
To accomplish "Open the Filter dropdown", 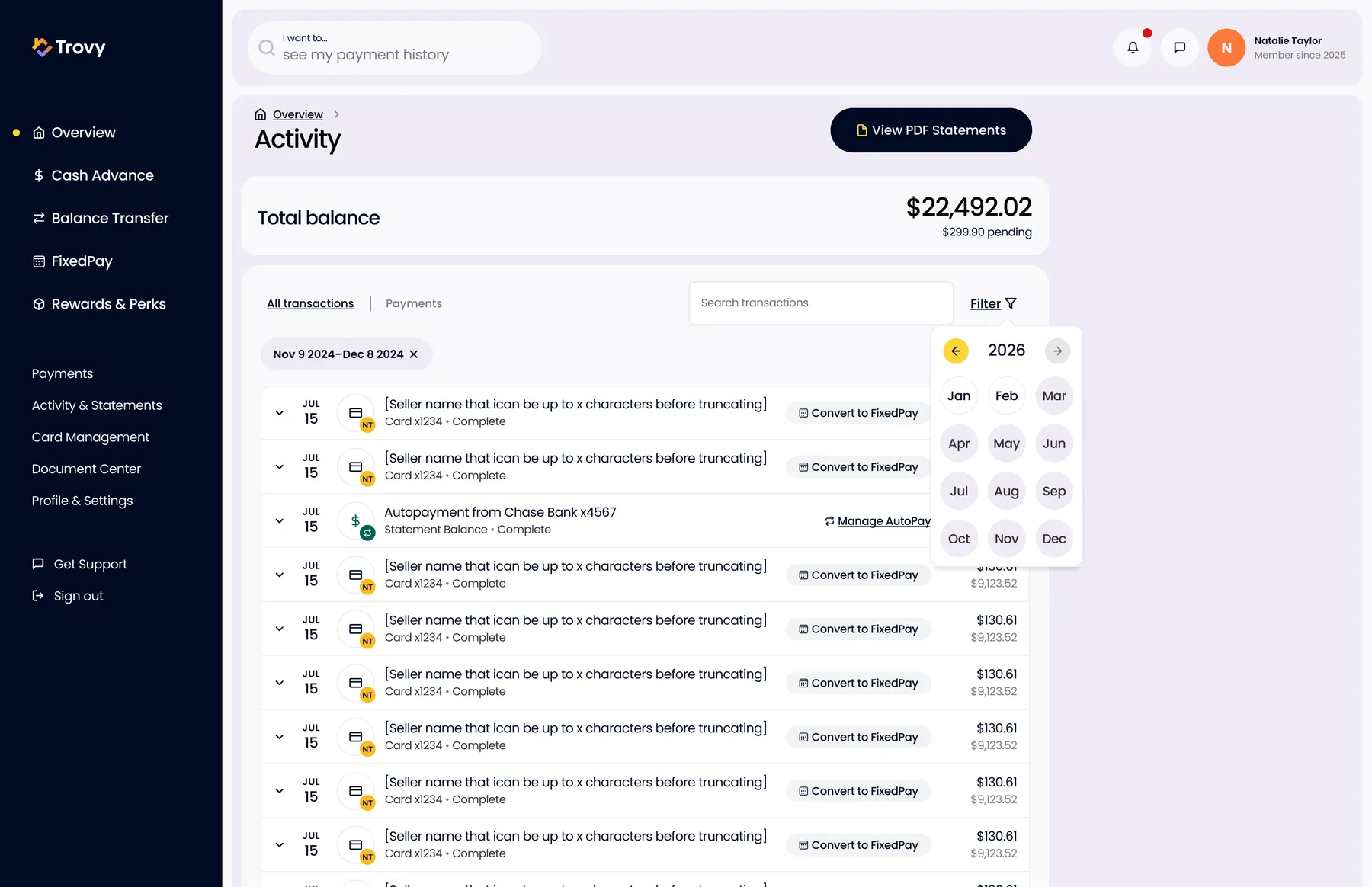I will (993, 303).
